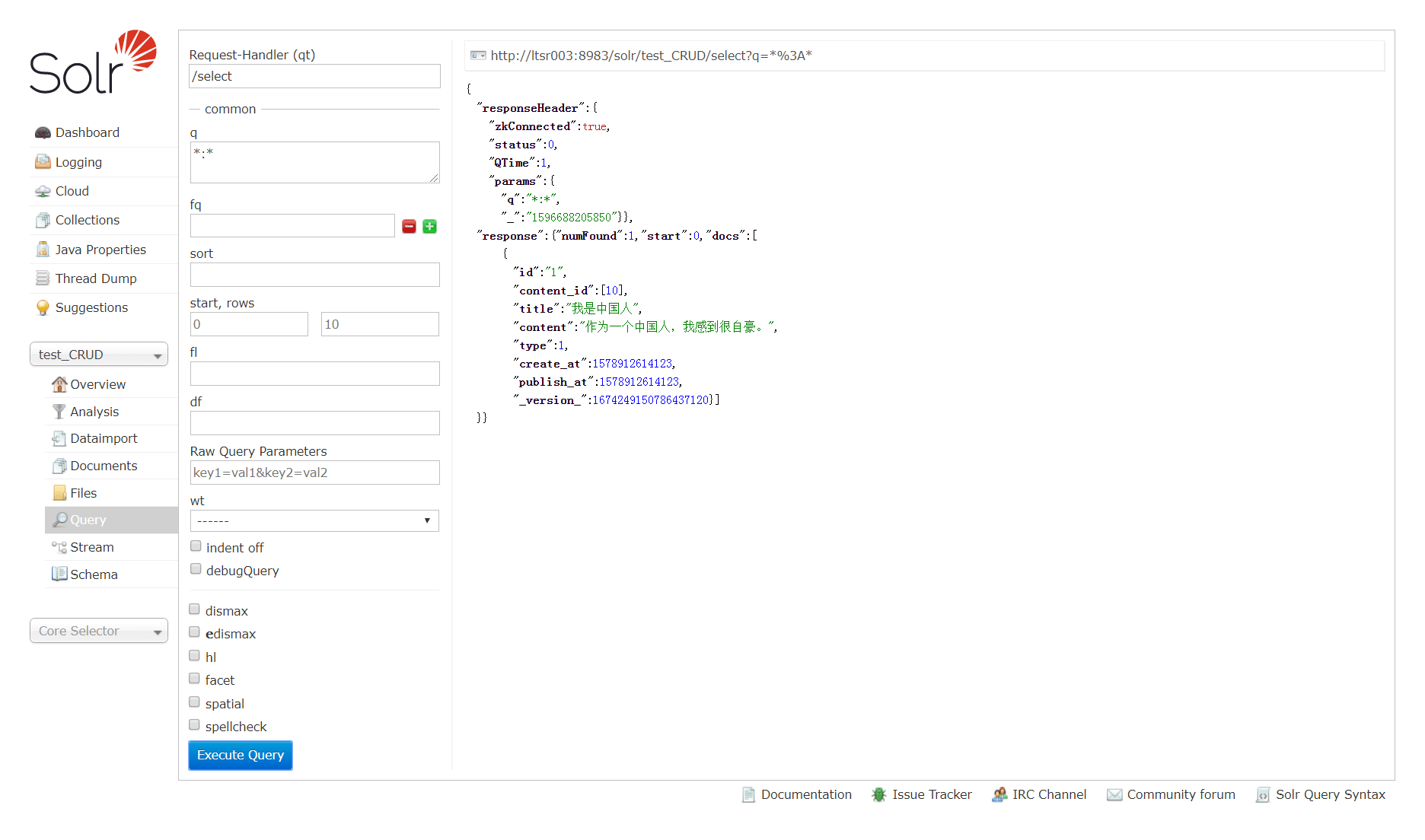Click the Cloud icon
This screenshot has width=1425, height=840.
43,191
